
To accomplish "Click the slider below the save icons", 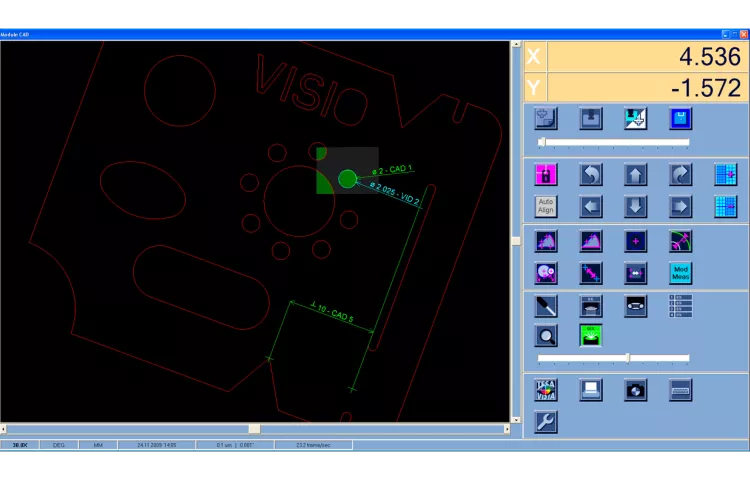I will pos(614,142).
